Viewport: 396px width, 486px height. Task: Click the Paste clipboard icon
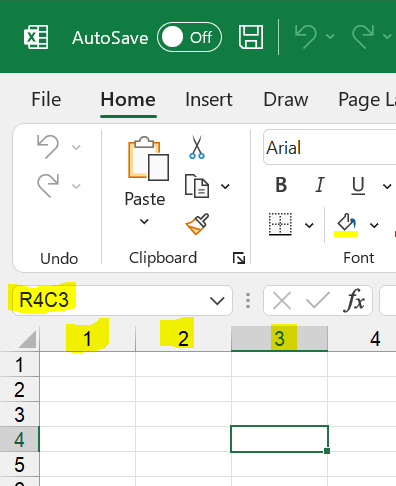point(148,159)
